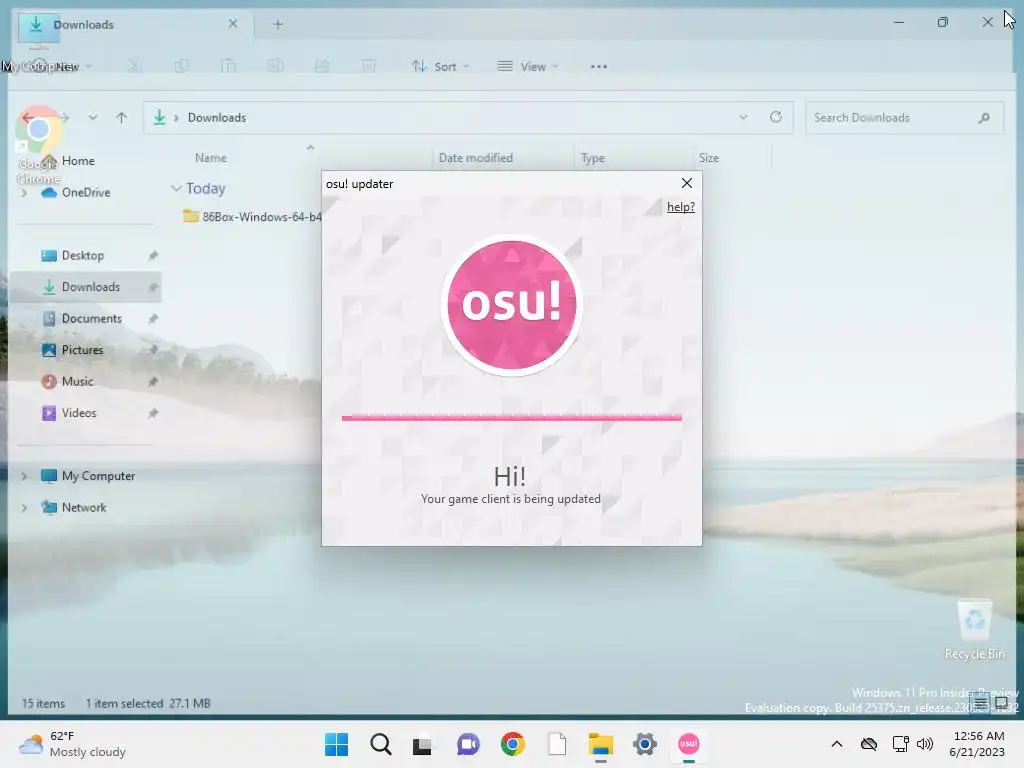Click the Share icon in Explorer toolbar
Viewport: 1024px width, 768px height.
tap(322, 66)
